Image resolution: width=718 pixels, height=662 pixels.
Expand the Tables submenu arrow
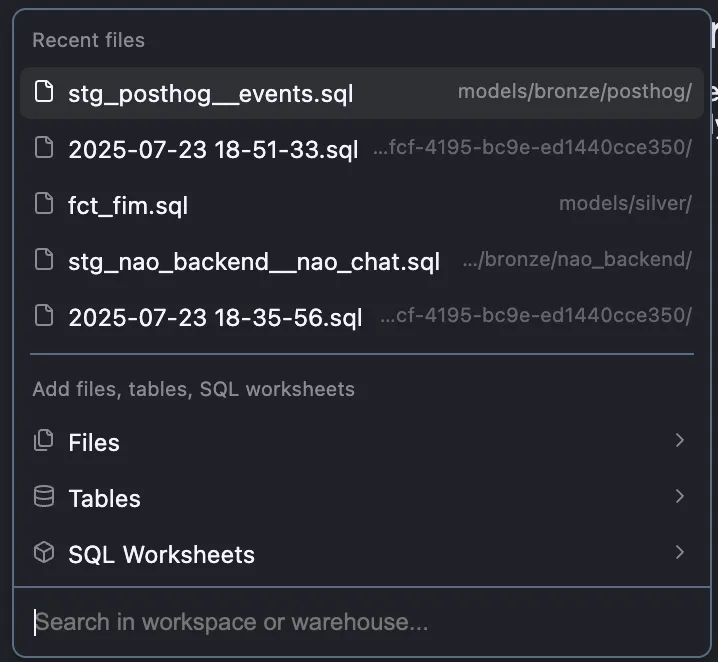(x=680, y=497)
